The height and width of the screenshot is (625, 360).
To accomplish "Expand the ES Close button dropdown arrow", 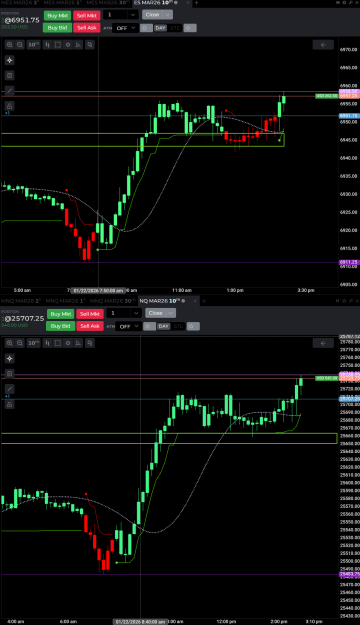I will click(x=167, y=15).
